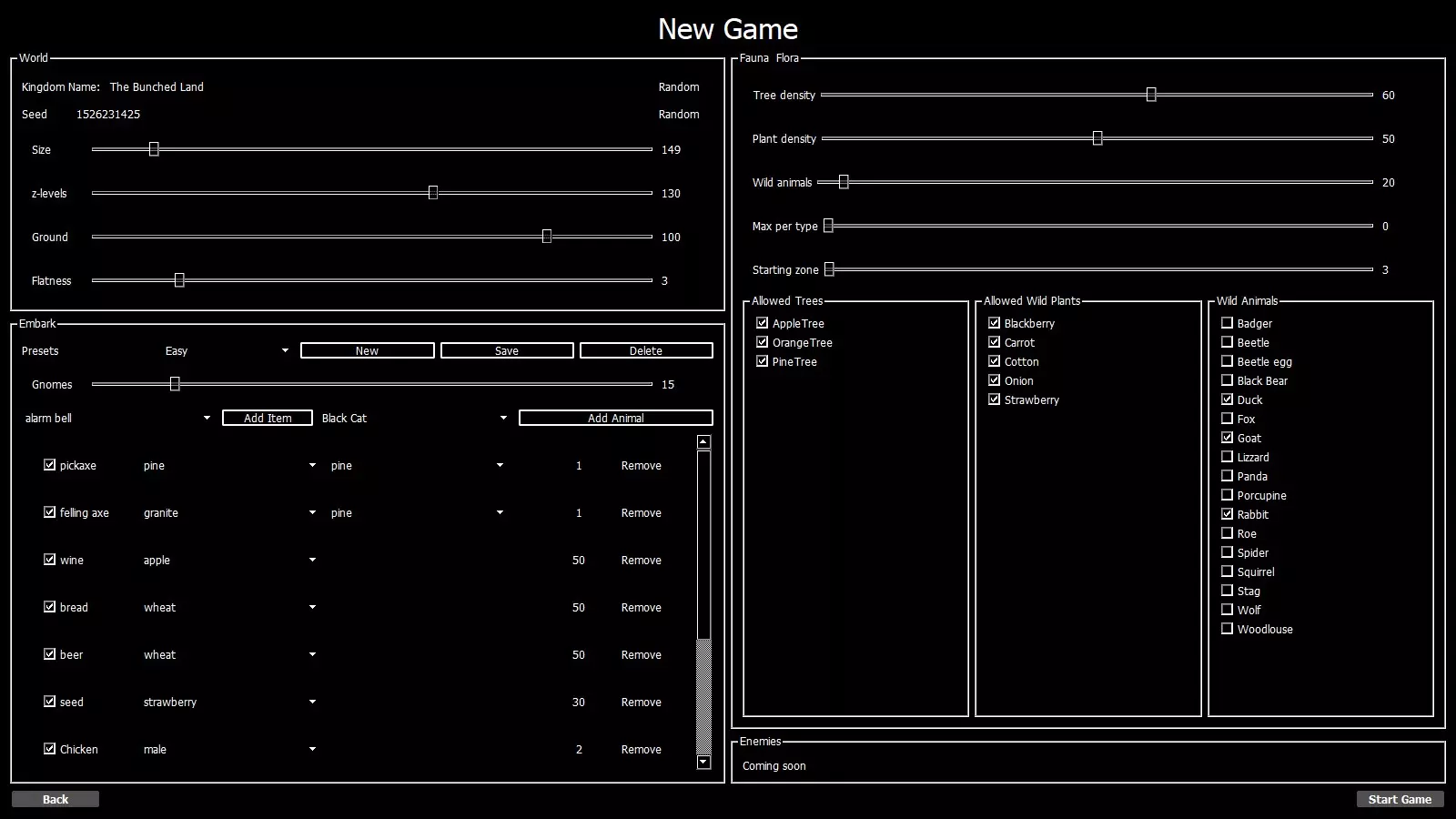Screen dimensions: 1456x819
Task: Click the Wild animals slider handle
Action: point(844,182)
